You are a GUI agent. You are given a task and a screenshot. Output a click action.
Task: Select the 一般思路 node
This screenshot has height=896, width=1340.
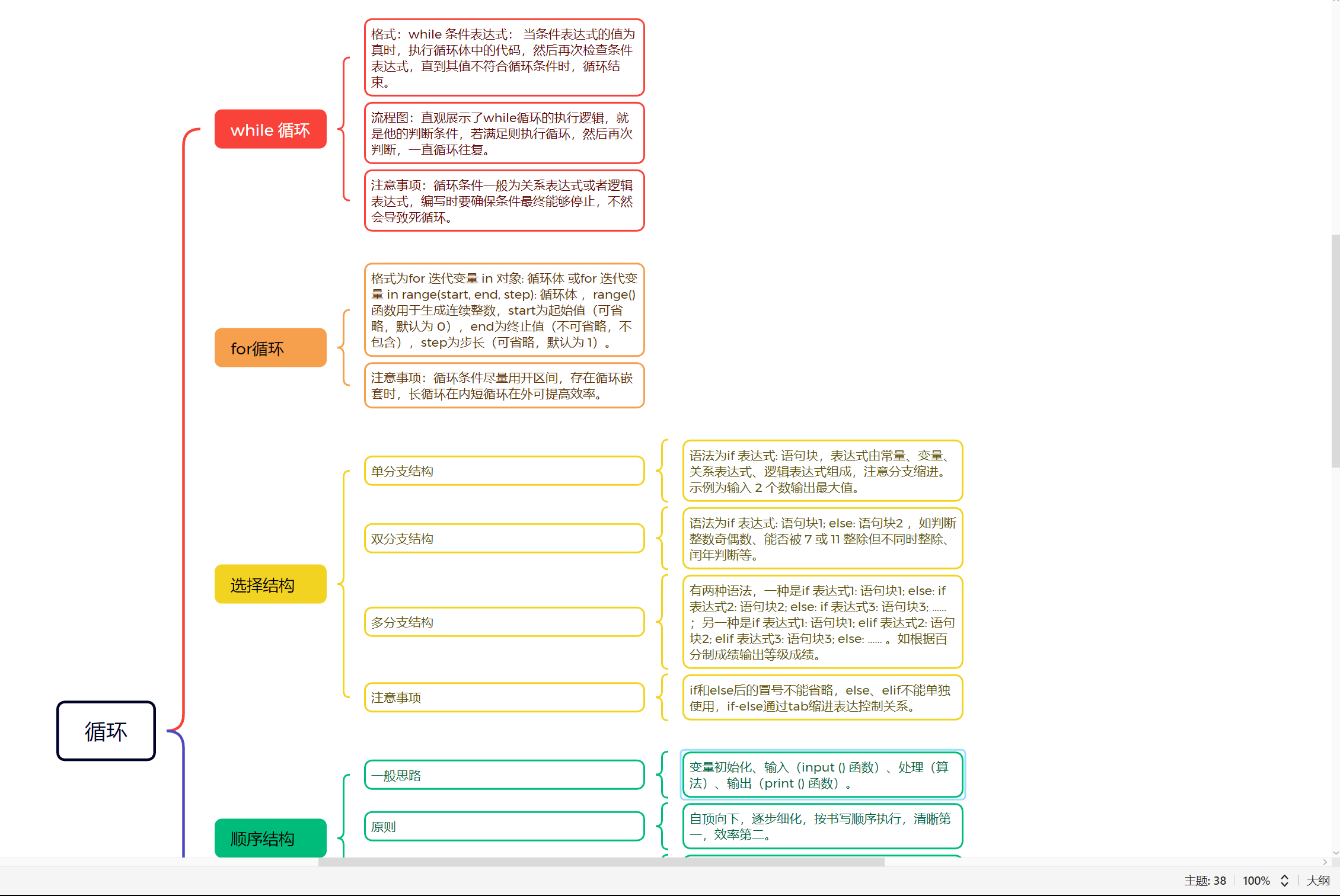(505, 775)
